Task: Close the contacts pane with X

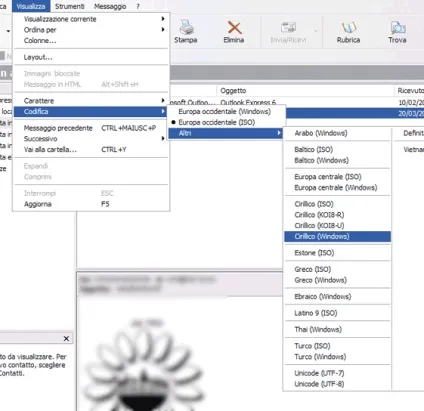Action: (66, 339)
